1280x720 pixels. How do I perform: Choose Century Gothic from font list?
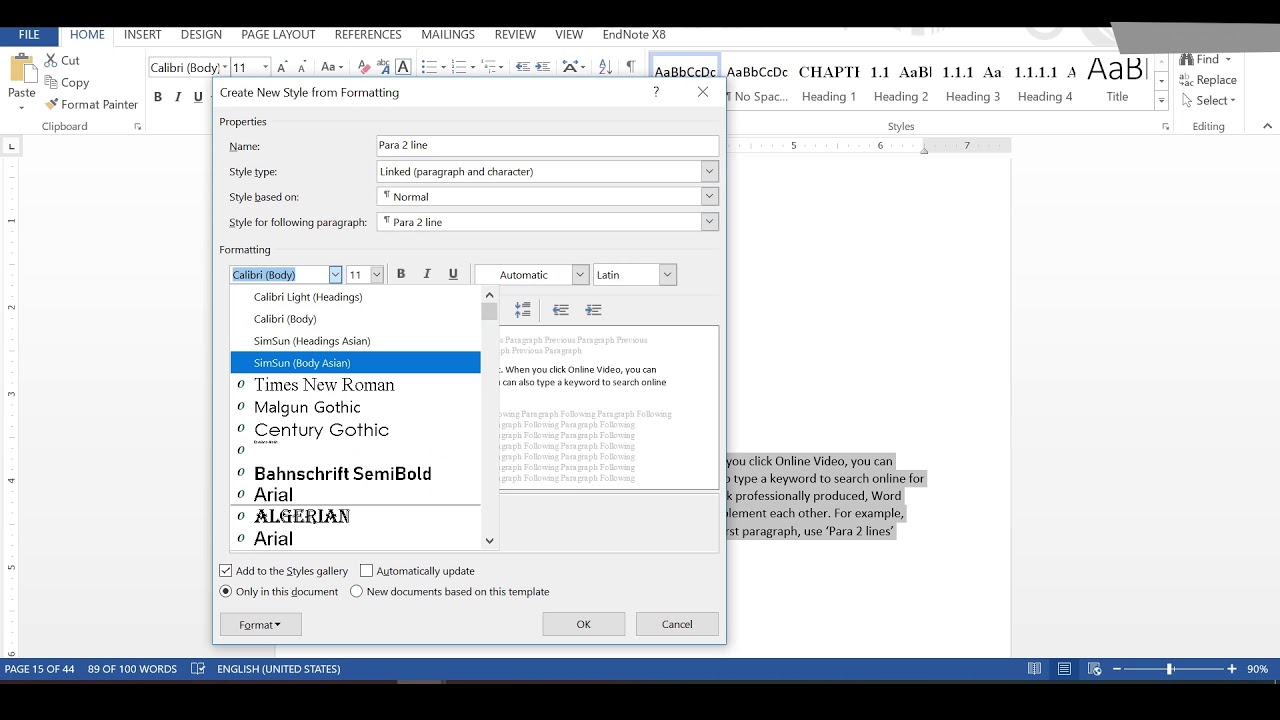click(355, 430)
